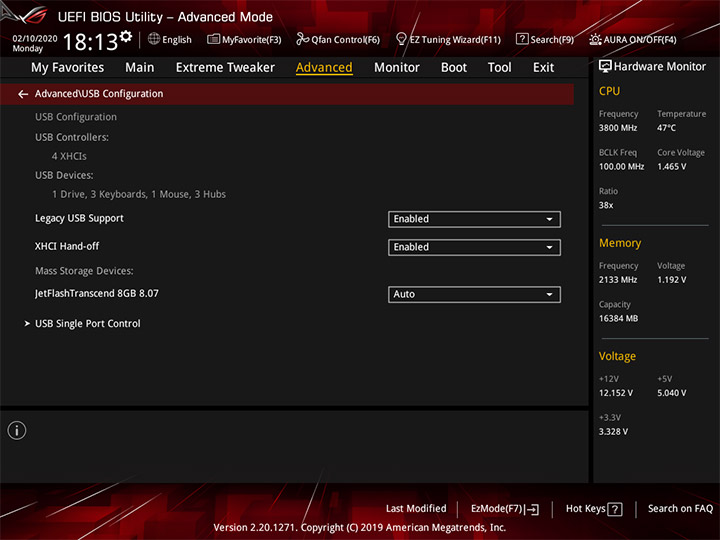The image size is (720, 540).
Task: Click dropdown arrow of Legacy USB Support
Action: [x=549, y=219]
